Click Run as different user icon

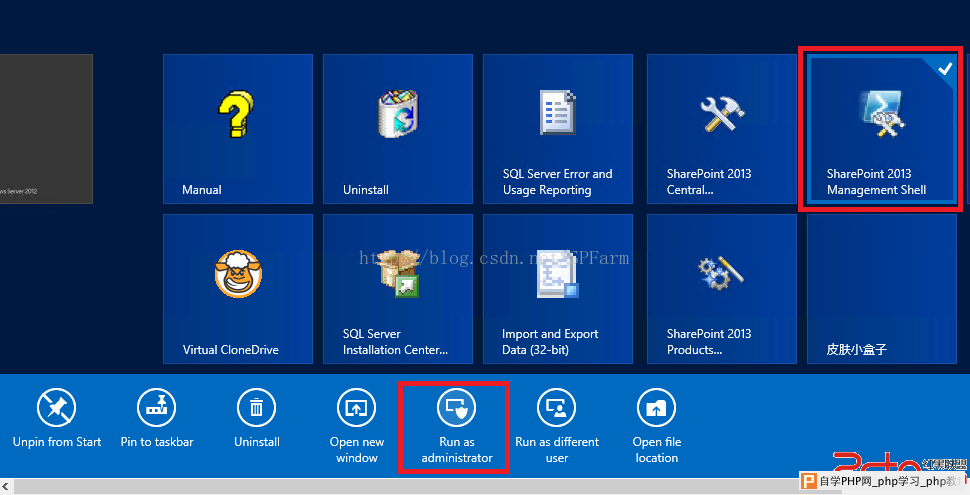[x=557, y=408]
